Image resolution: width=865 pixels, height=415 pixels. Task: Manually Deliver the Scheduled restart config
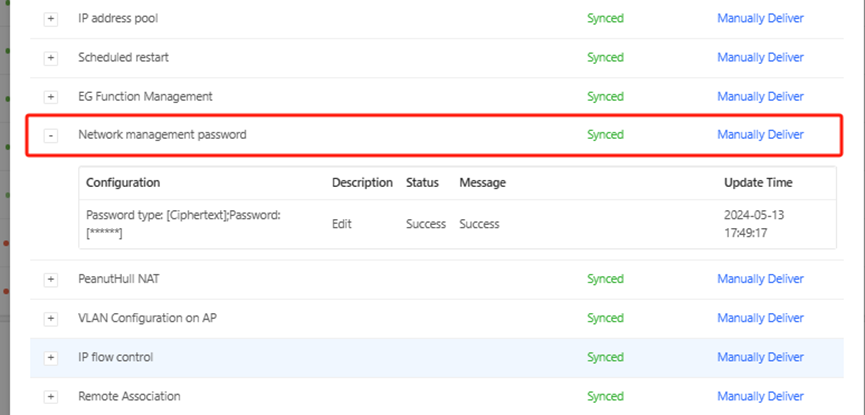click(x=760, y=57)
